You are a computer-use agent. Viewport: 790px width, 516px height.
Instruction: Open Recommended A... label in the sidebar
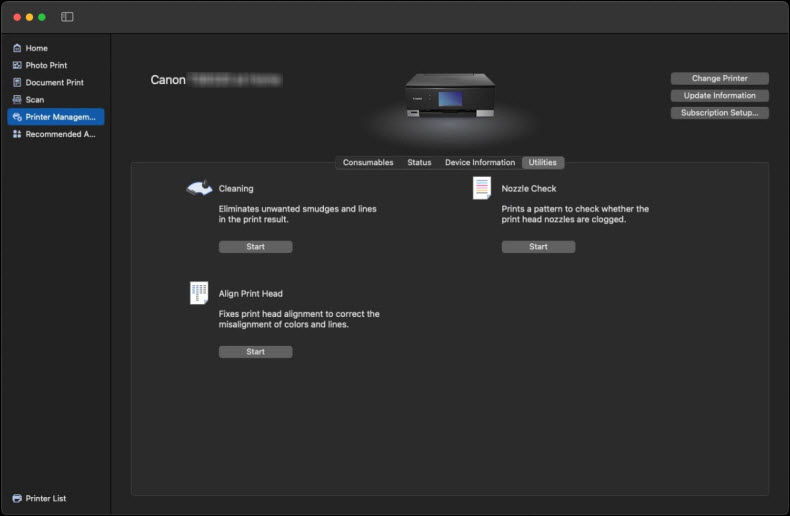(x=60, y=134)
